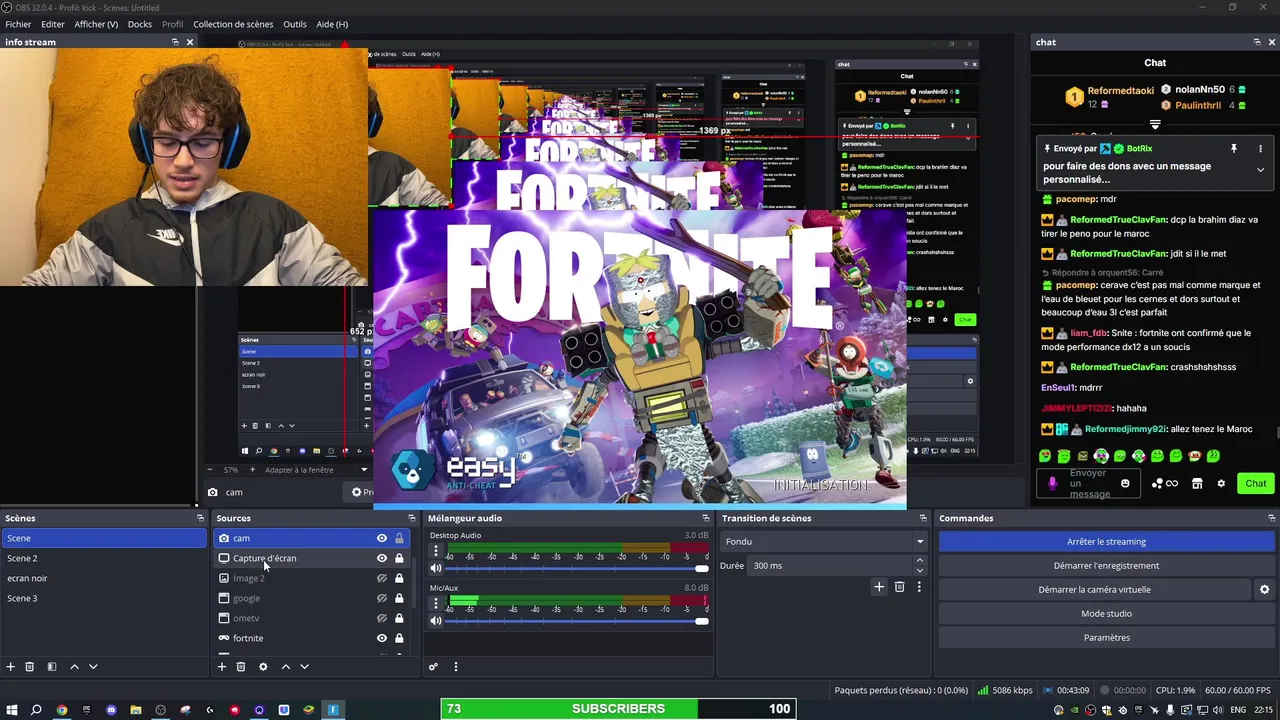Hide the Capture d'écran source
Image resolution: width=1280 pixels, height=720 pixels.
(x=381, y=558)
